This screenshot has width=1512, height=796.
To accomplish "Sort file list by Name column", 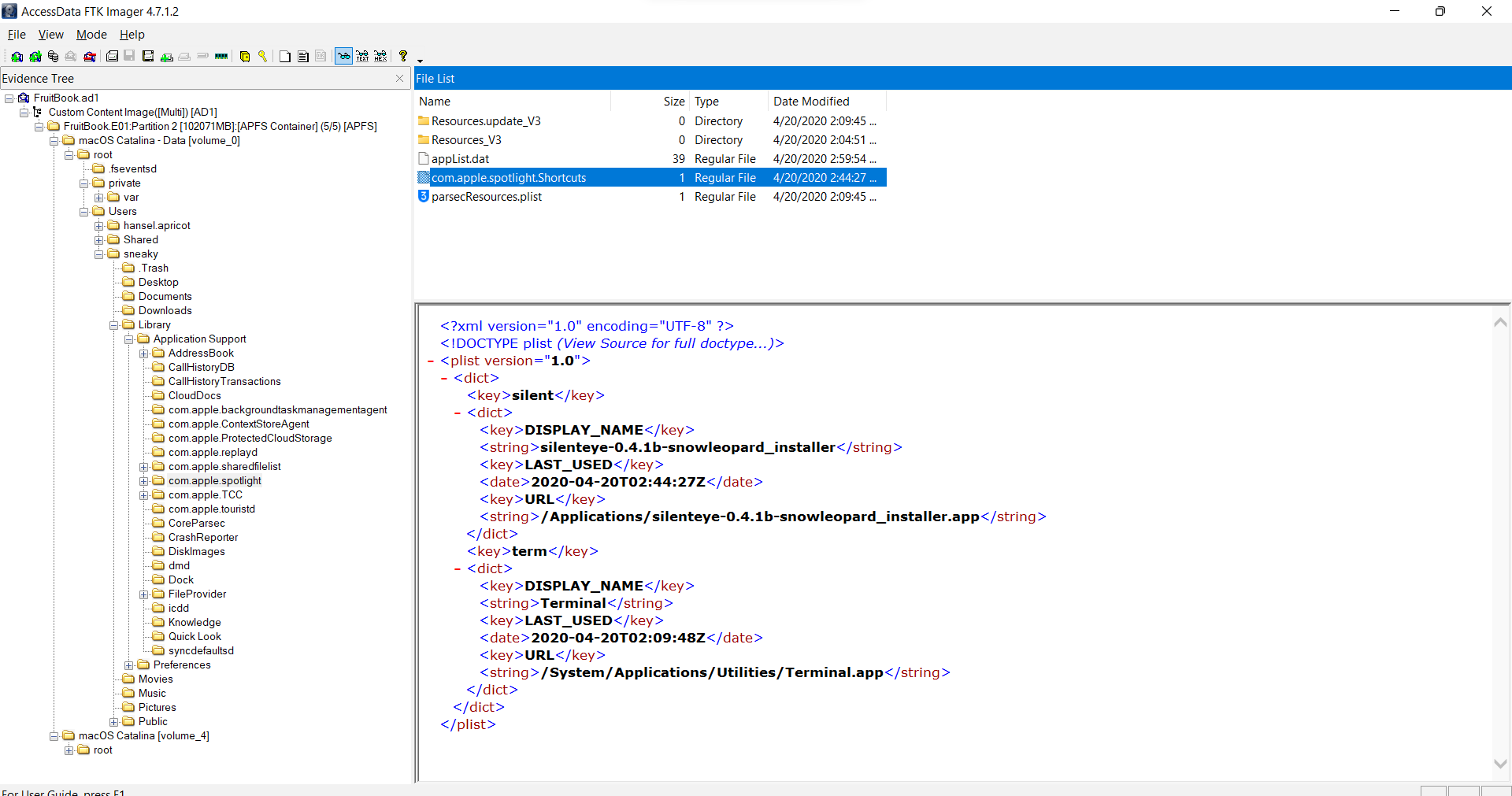I will 513,102.
